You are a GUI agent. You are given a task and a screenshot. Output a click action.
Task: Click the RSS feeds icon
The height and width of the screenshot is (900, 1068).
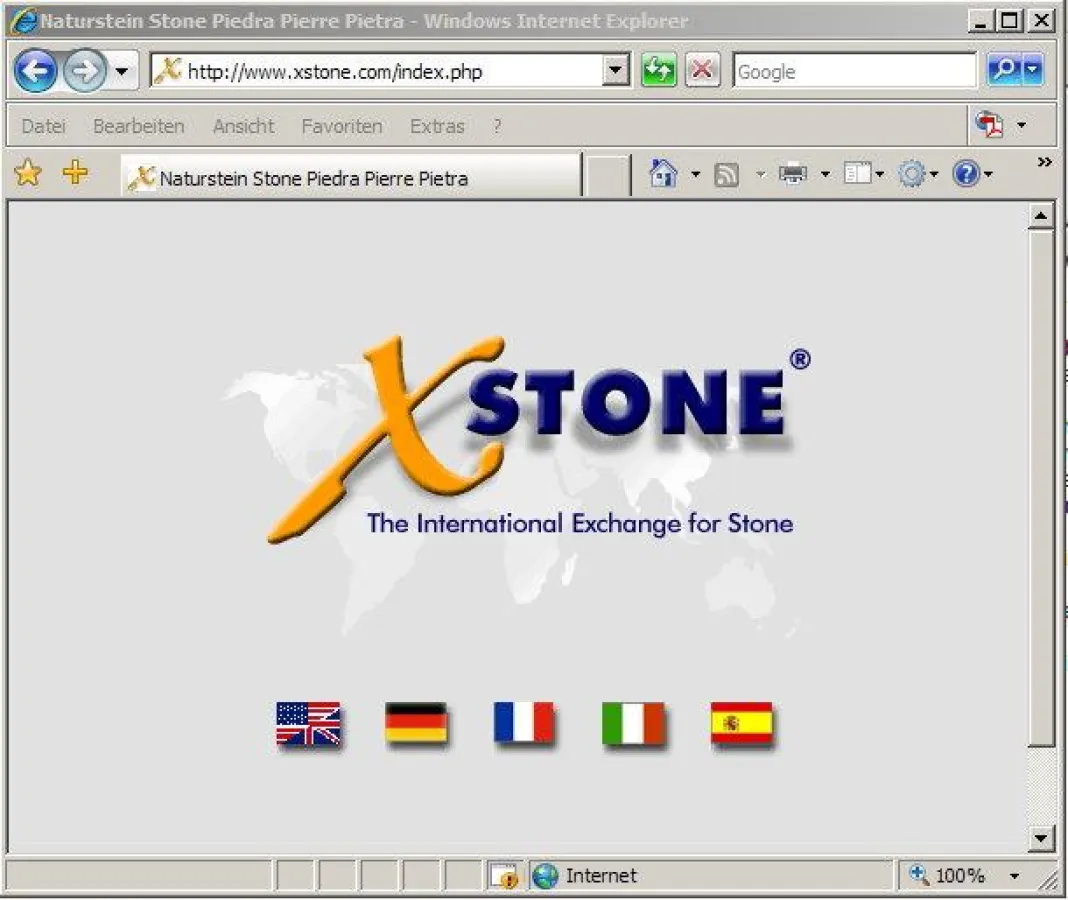pyautogui.click(x=728, y=173)
